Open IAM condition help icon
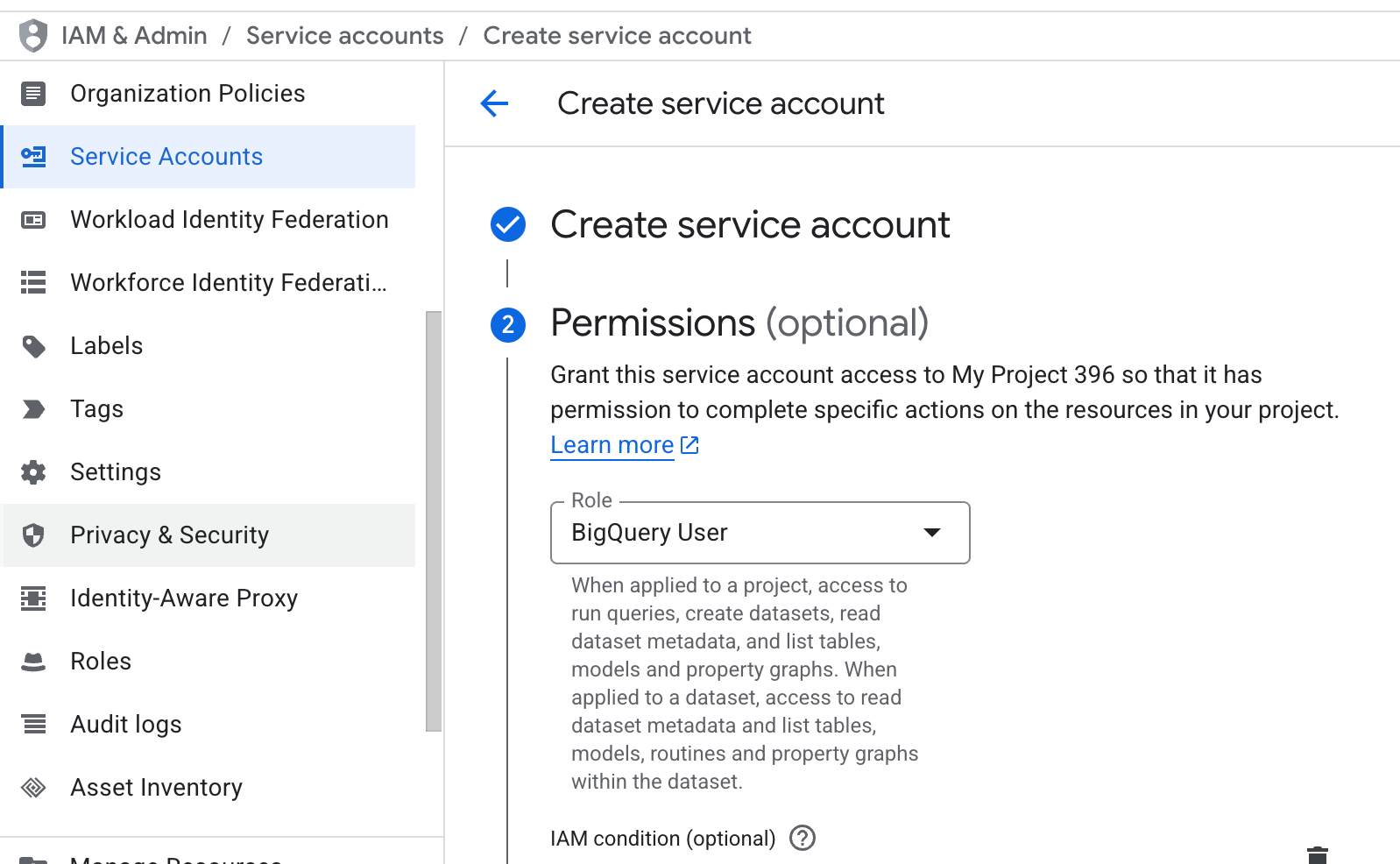The height and width of the screenshot is (864, 1400). click(x=803, y=839)
